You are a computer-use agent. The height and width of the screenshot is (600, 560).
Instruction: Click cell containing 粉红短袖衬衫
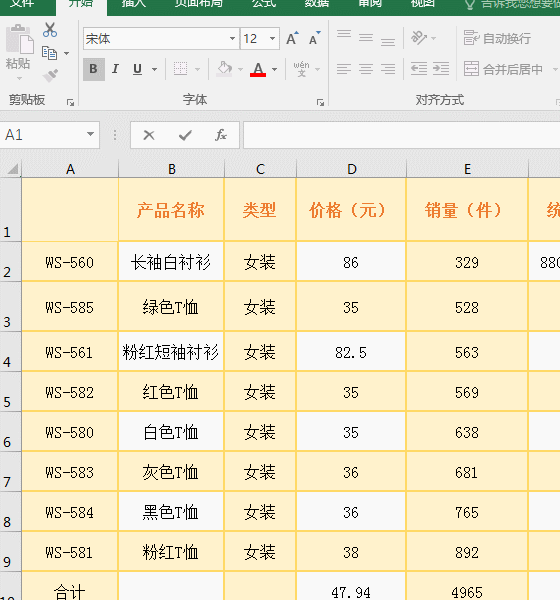pyautogui.click(x=171, y=352)
